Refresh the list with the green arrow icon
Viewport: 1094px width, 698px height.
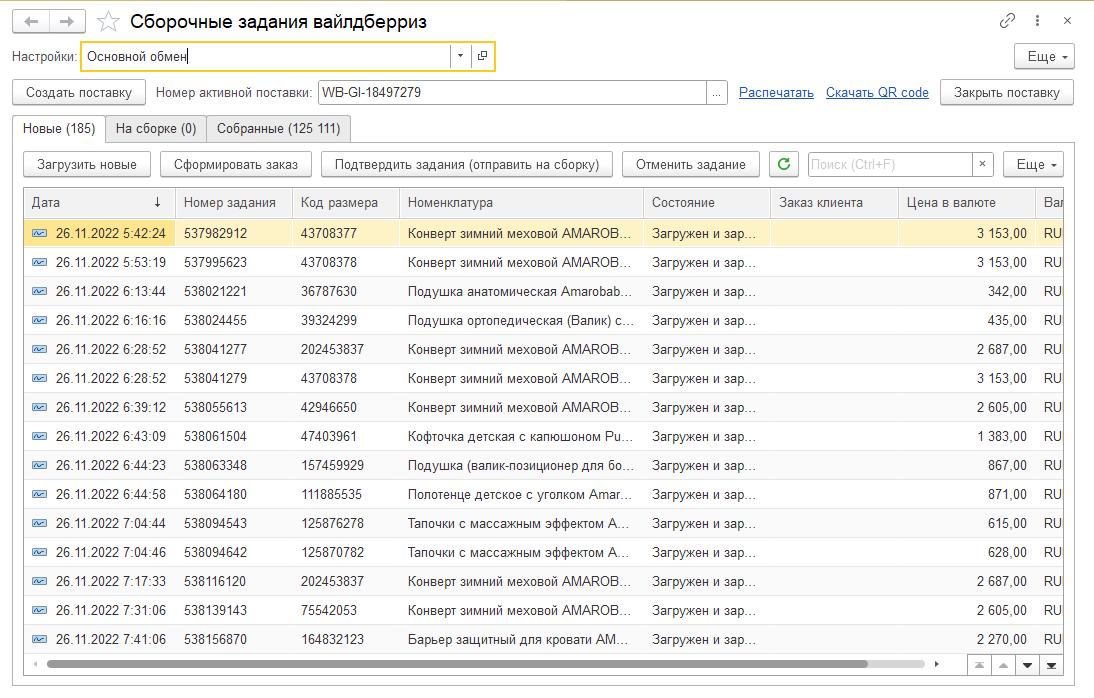tap(784, 164)
